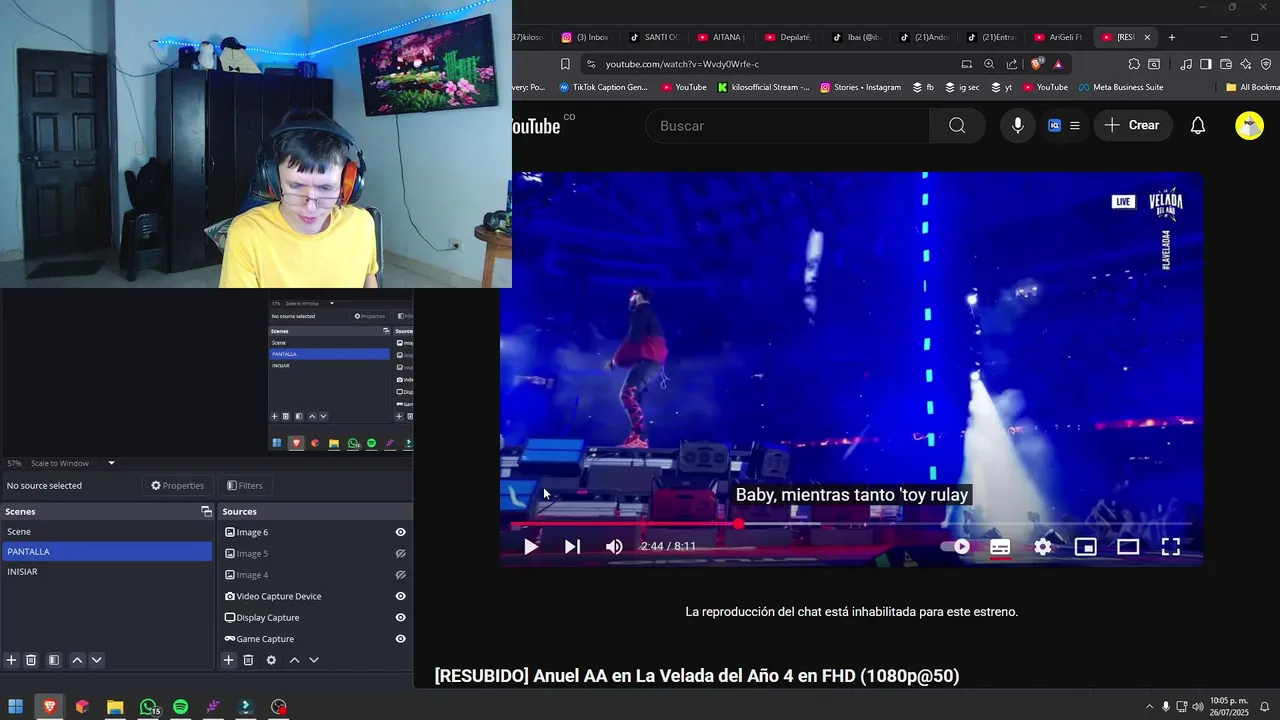
Task: Open Meta Business Suite bookmark
Action: coord(1120,87)
